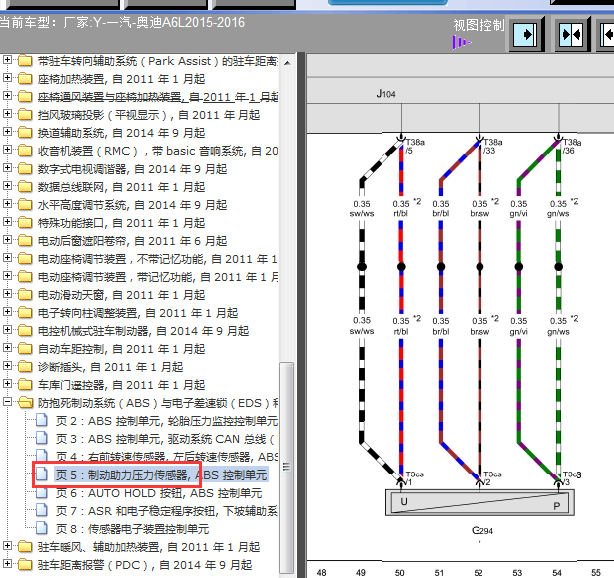
Task: Expand the 收音机装置 (RMC) folder
Action: pyautogui.click(x=7, y=150)
